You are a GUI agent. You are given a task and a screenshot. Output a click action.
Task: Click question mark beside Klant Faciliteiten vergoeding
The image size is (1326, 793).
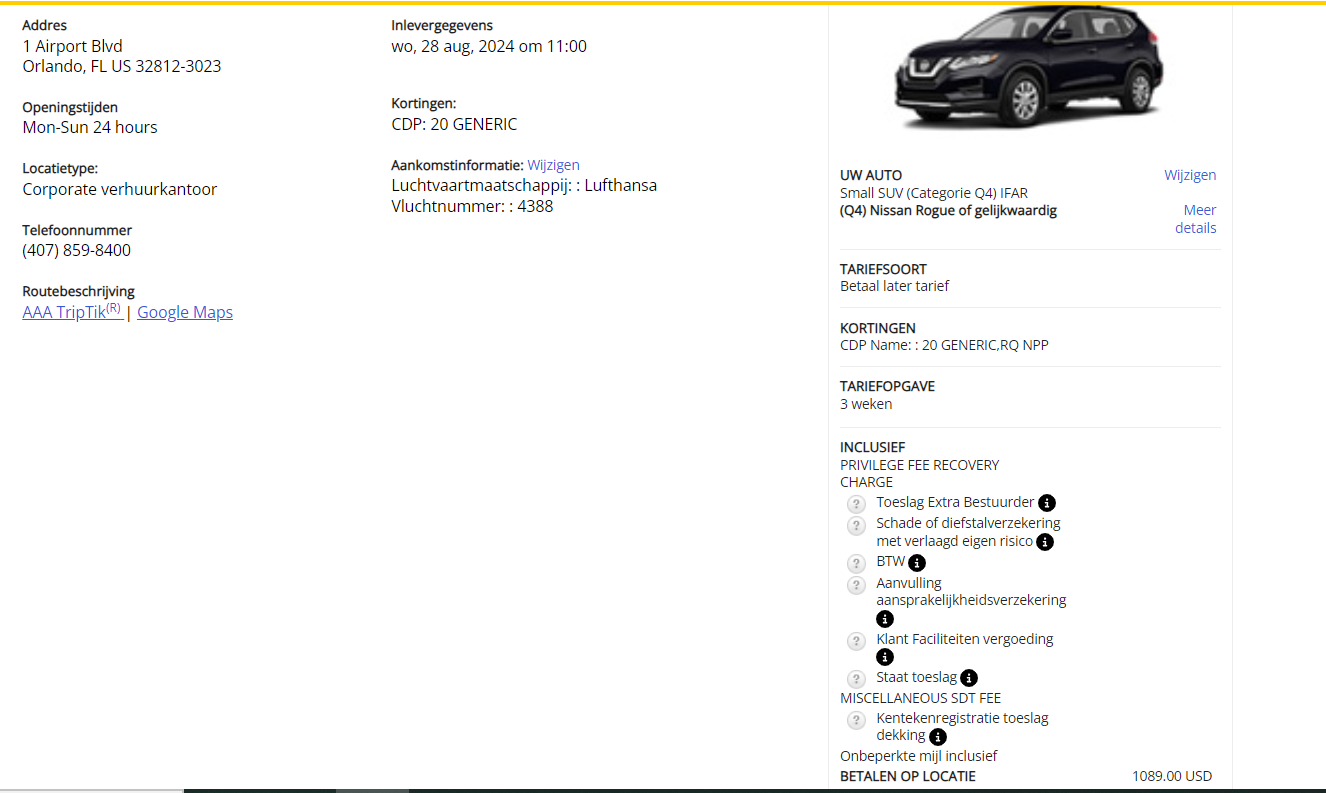tap(856, 641)
